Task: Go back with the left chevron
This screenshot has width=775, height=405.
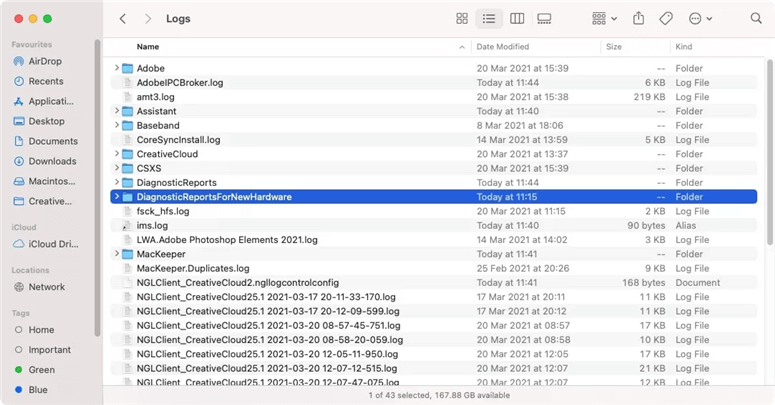Action: click(x=123, y=19)
